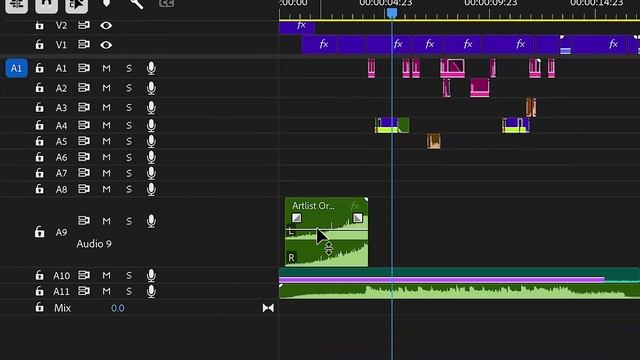640x360 pixels.
Task: Toggle lock on track A4
Action: coord(39,125)
